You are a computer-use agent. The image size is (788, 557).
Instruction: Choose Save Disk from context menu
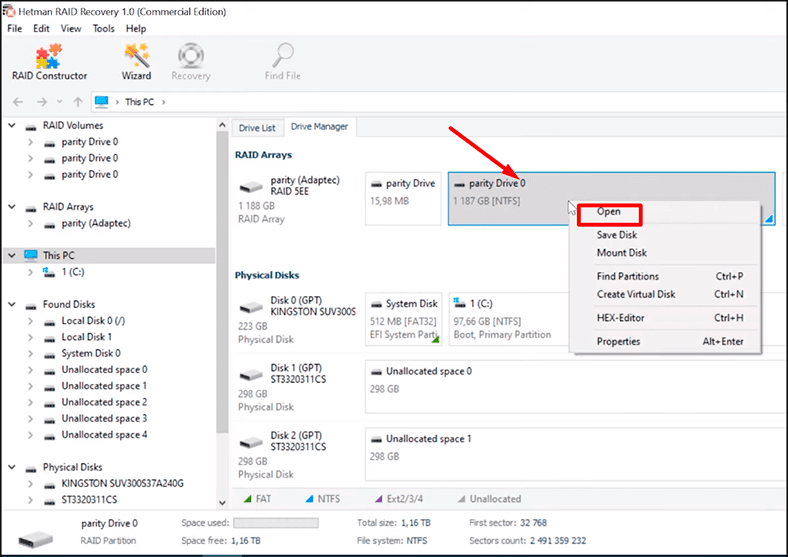[617, 235]
